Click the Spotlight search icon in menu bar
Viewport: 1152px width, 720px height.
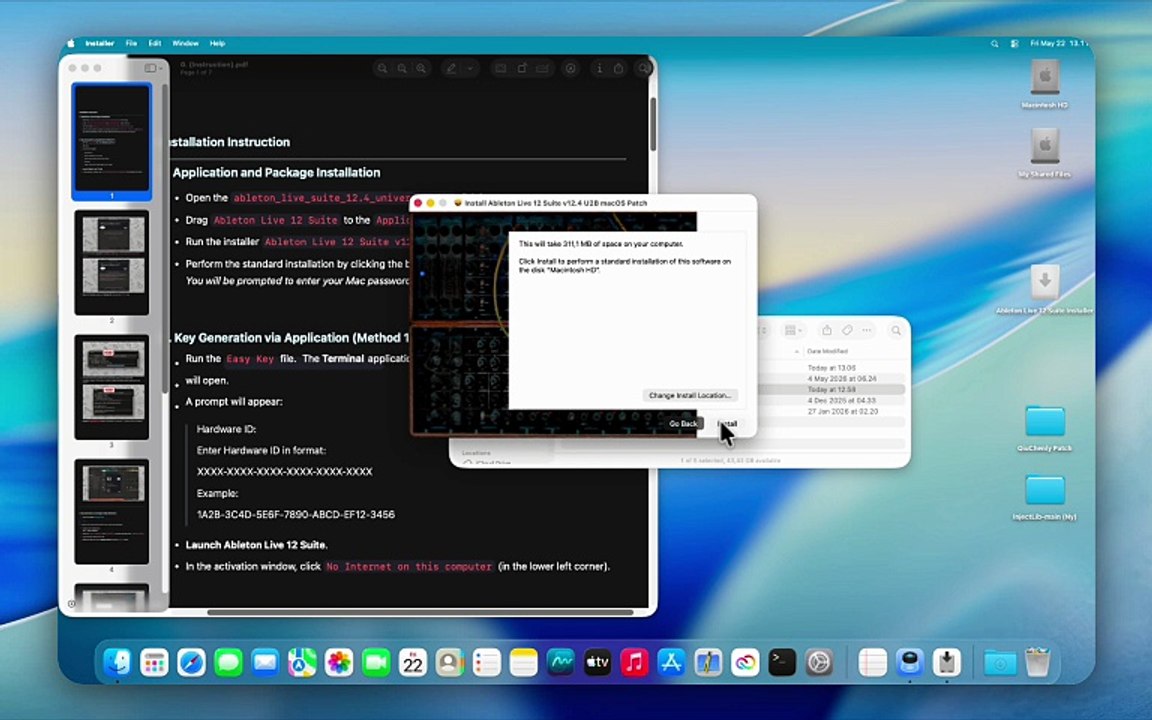(x=994, y=43)
